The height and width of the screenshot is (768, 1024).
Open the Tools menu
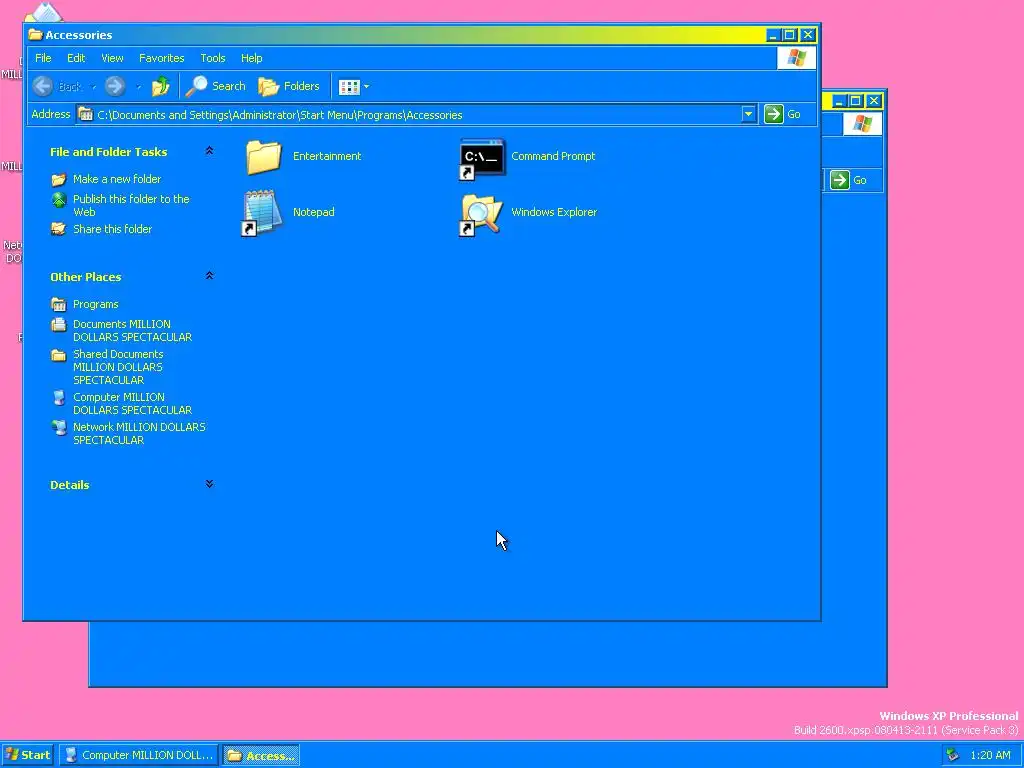[213, 58]
